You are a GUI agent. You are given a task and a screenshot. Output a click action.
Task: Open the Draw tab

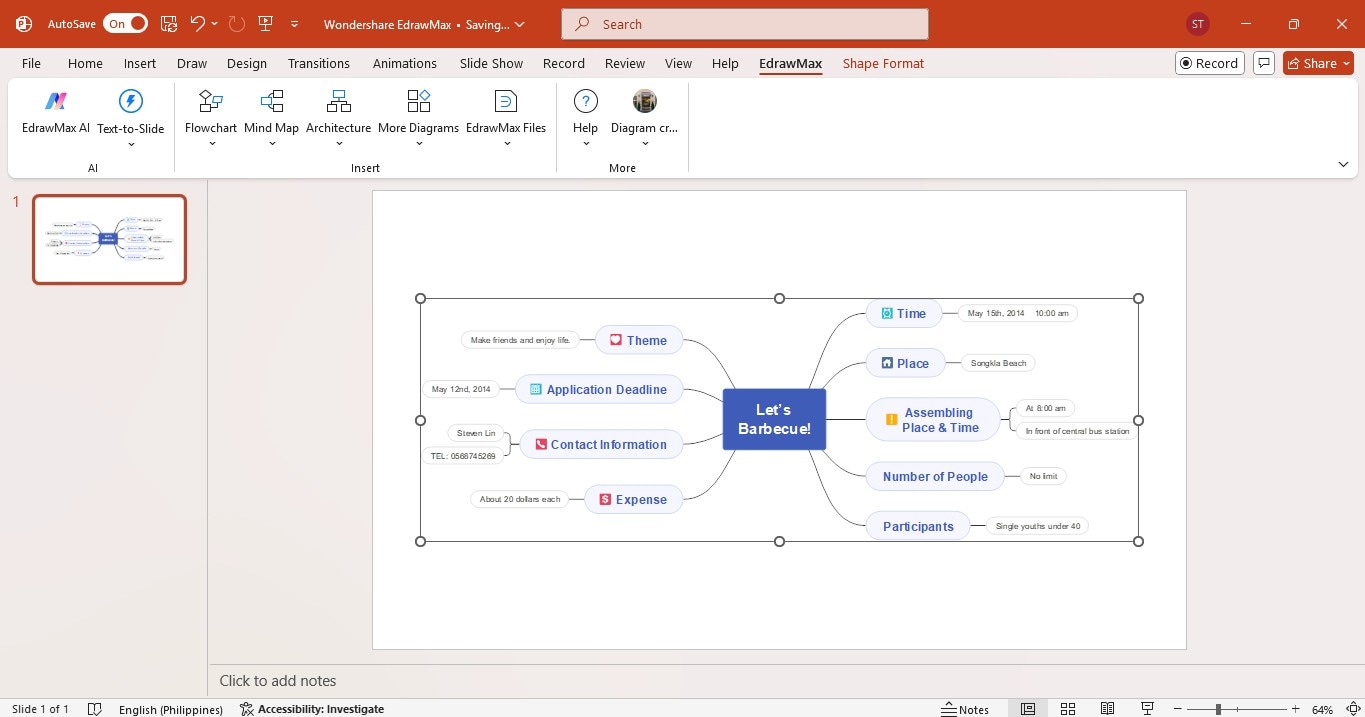(x=192, y=63)
